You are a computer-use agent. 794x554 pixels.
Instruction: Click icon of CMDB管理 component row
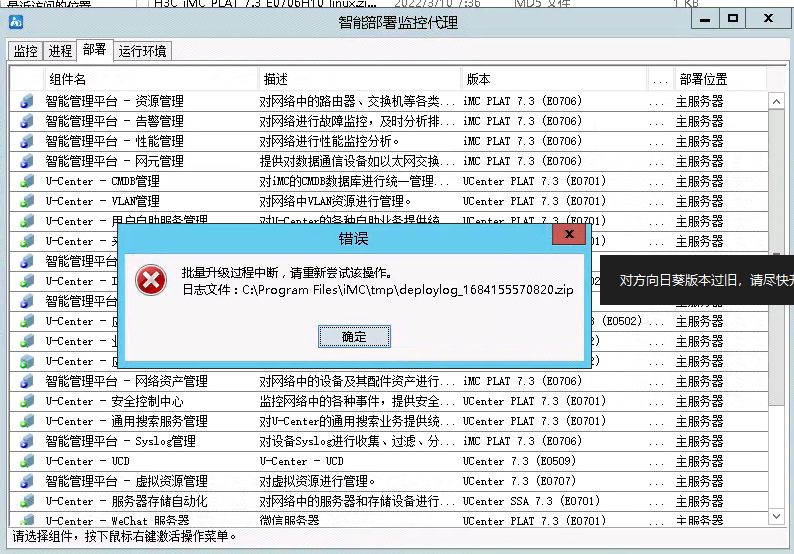27,181
